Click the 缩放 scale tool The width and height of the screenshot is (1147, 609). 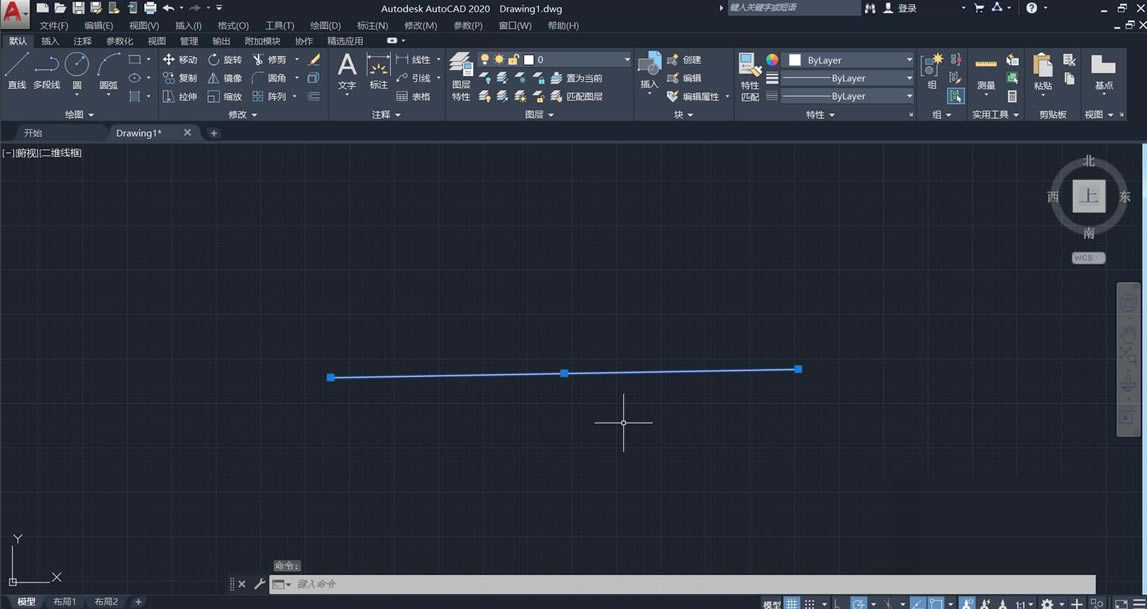(225, 97)
